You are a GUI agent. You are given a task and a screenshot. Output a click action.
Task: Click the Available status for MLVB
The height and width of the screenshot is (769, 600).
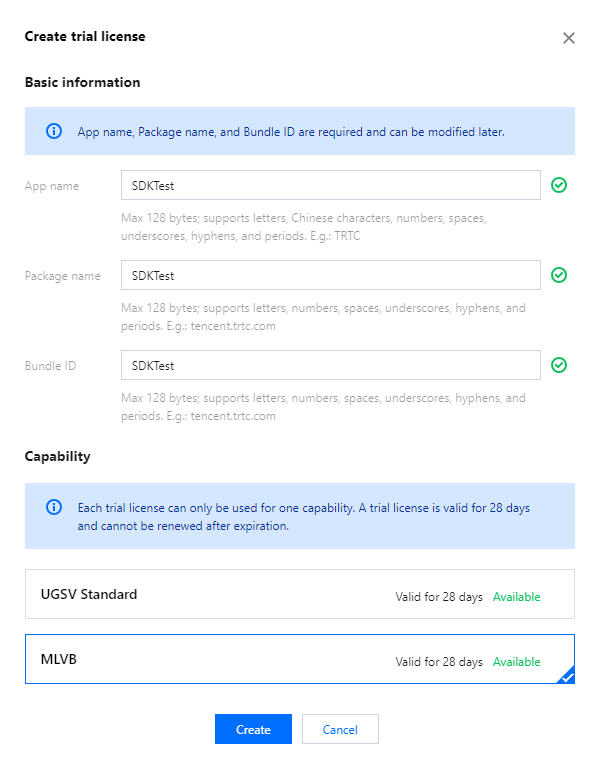coord(516,662)
